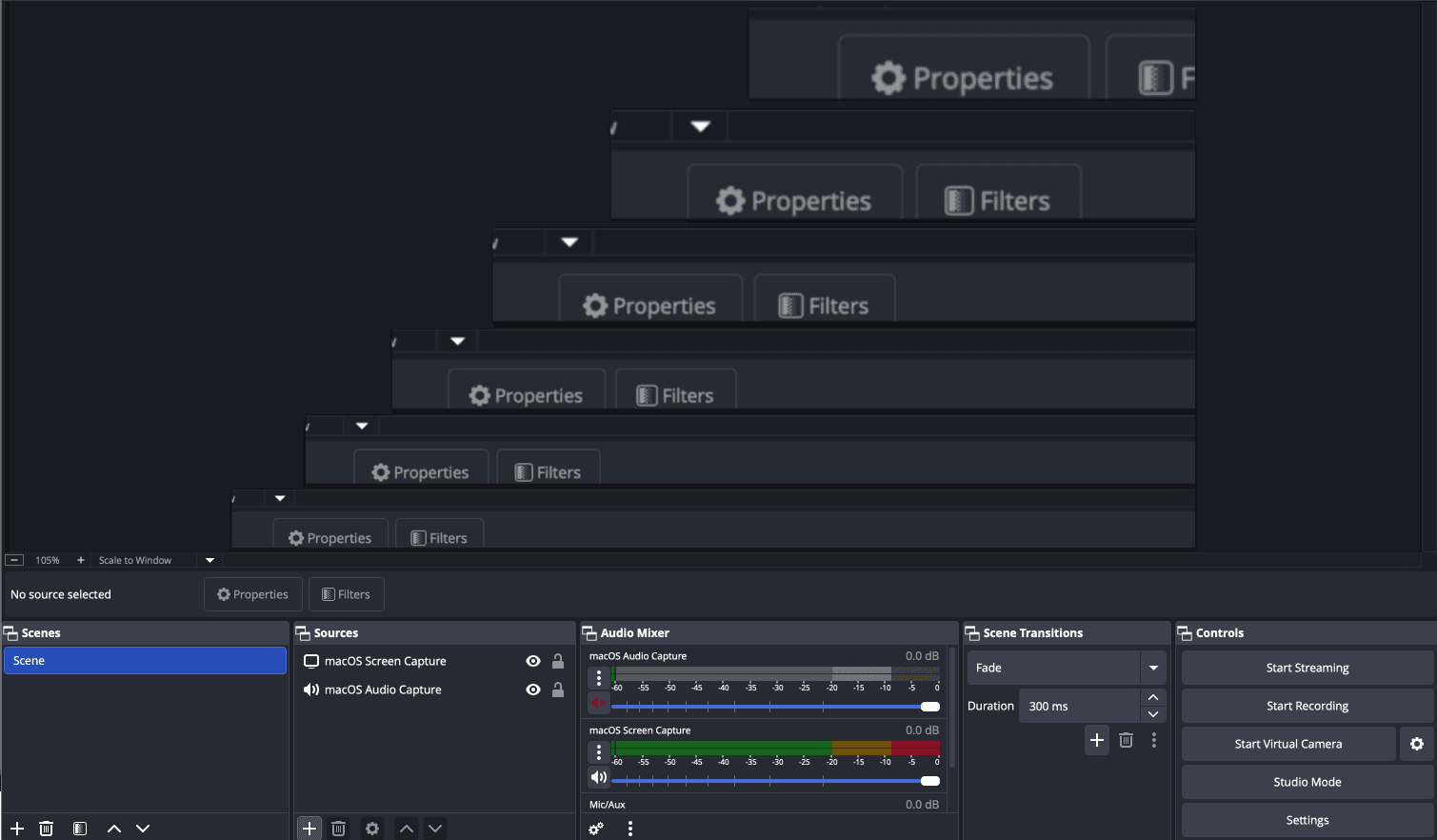Image resolution: width=1437 pixels, height=840 pixels.
Task: Open macOS Audio Capture mixer options menu
Action: coord(598,677)
